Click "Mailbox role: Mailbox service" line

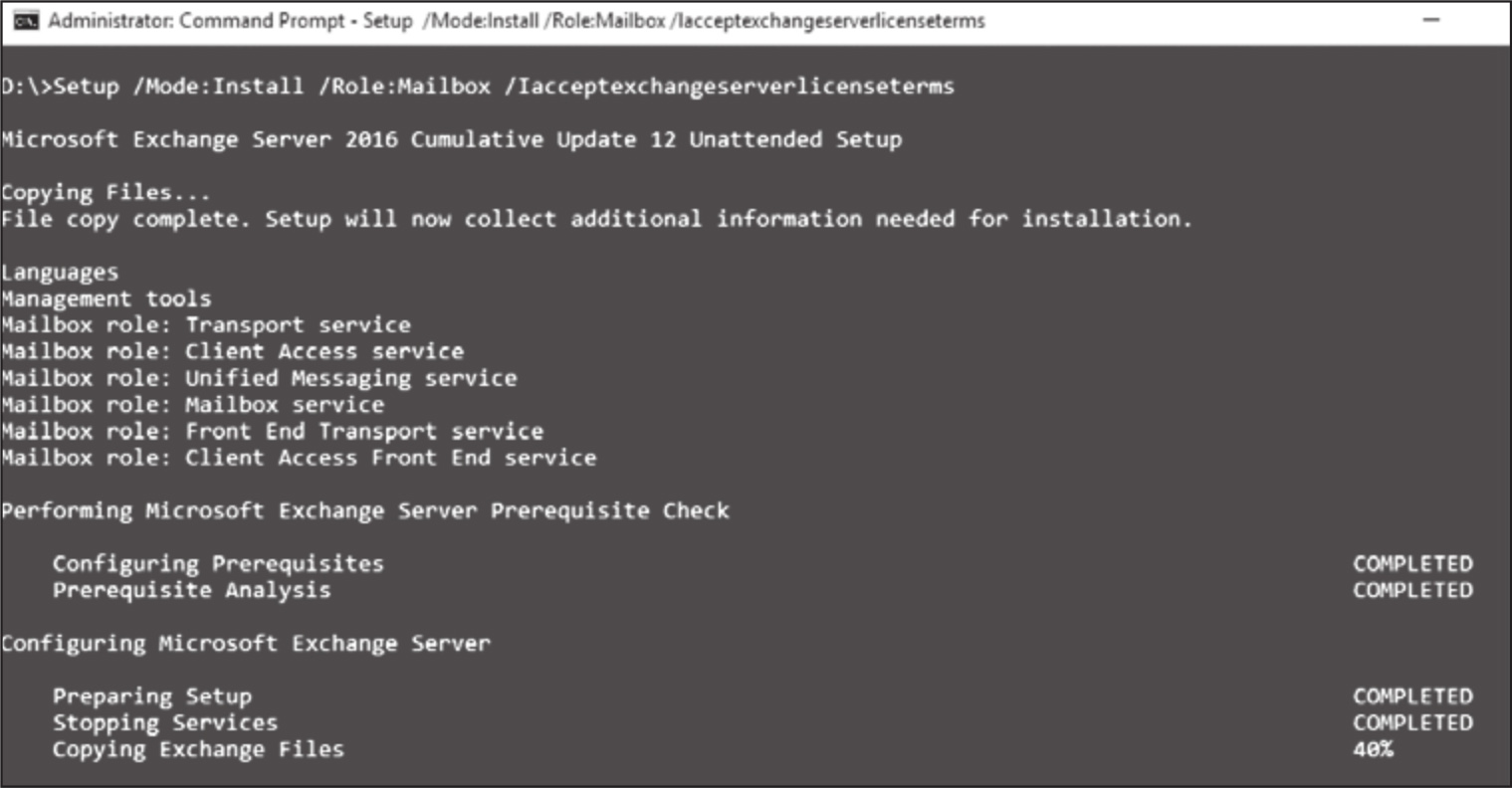tap(192, 405)
